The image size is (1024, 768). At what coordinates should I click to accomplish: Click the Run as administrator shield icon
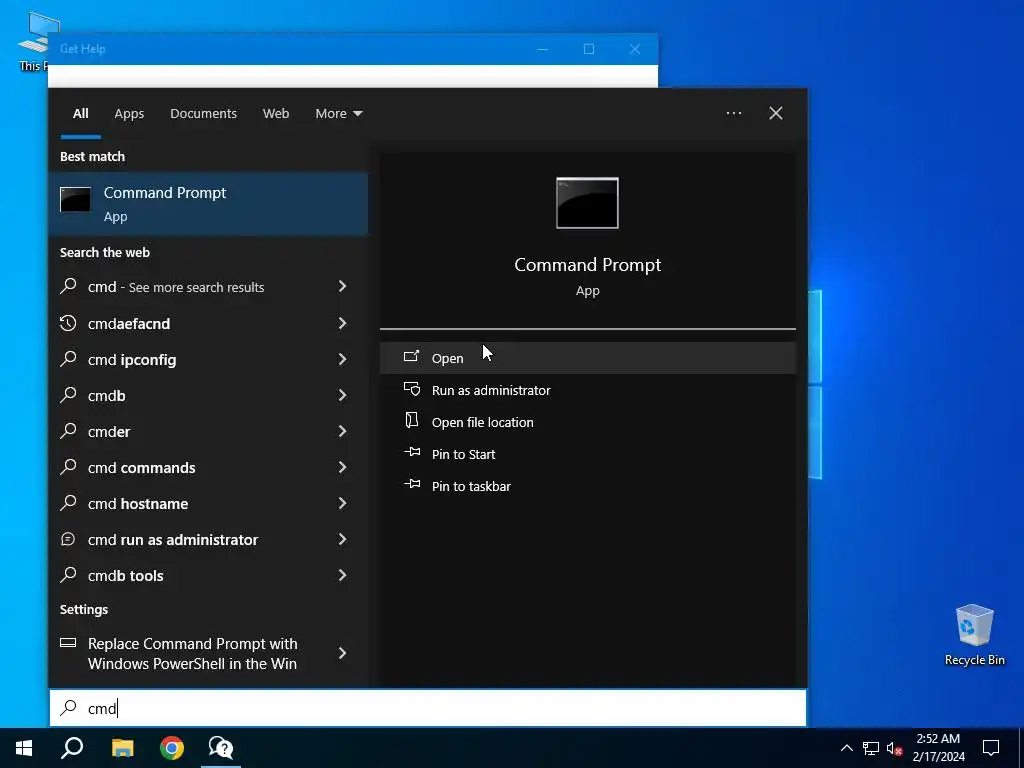point(411,389)
